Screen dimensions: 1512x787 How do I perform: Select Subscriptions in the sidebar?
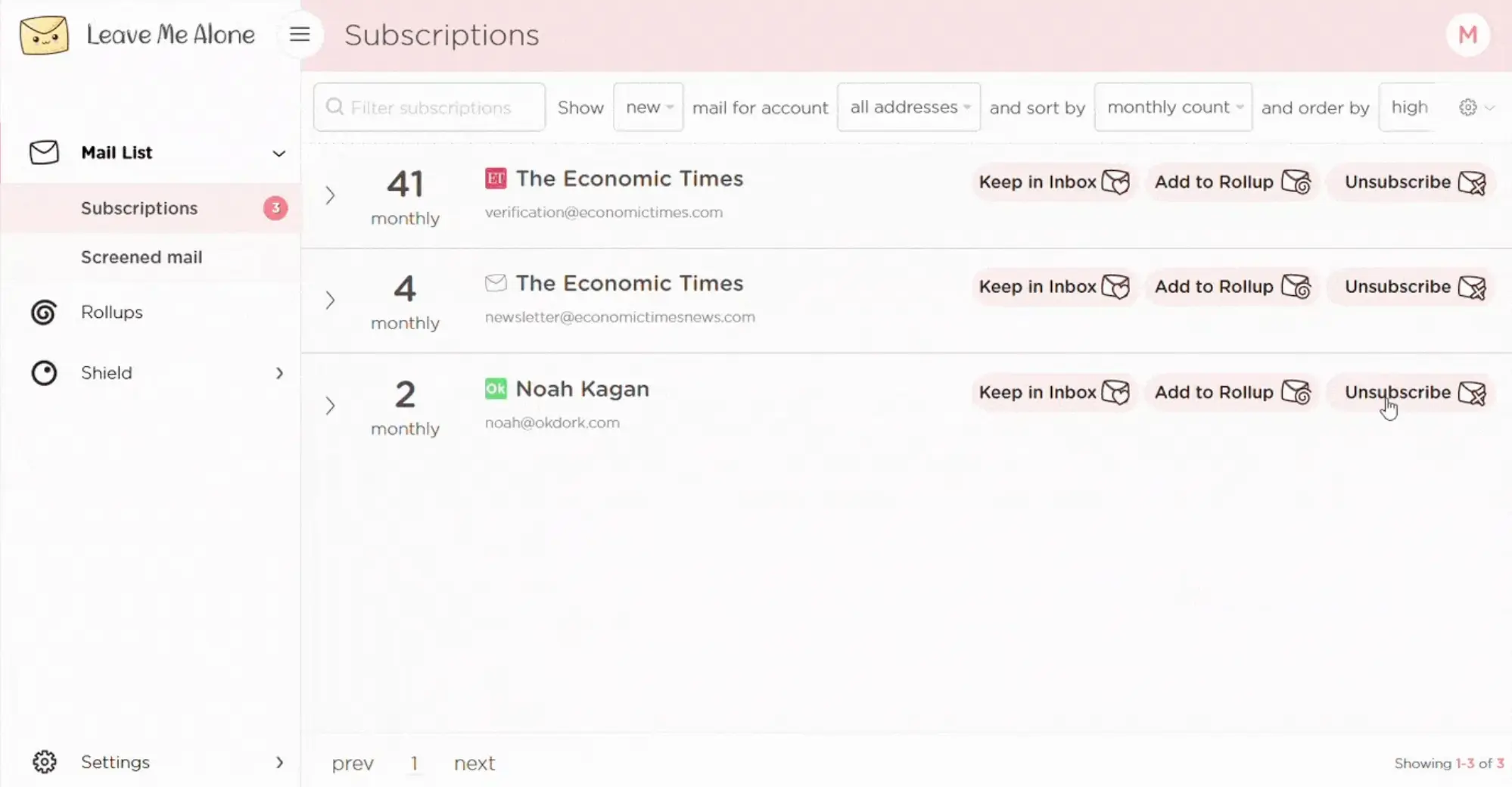click(139, 208)
